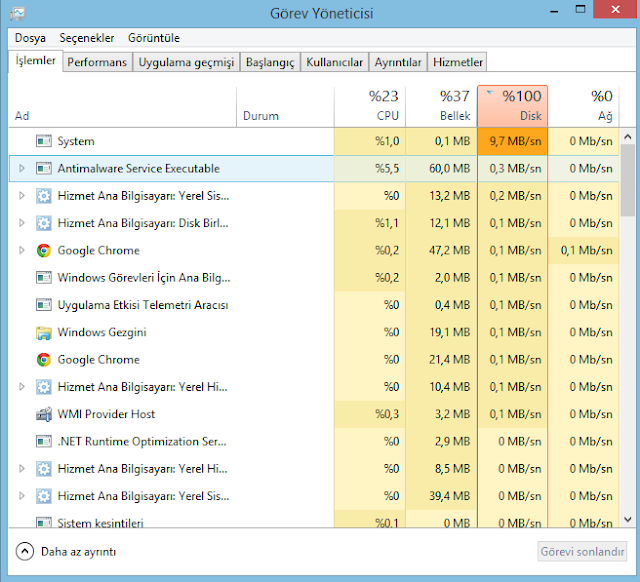The image size is (640, 582).
Task: Click the gear icon of the 10,4 MB Yerel Hi... row
Action: click(44, 387)
